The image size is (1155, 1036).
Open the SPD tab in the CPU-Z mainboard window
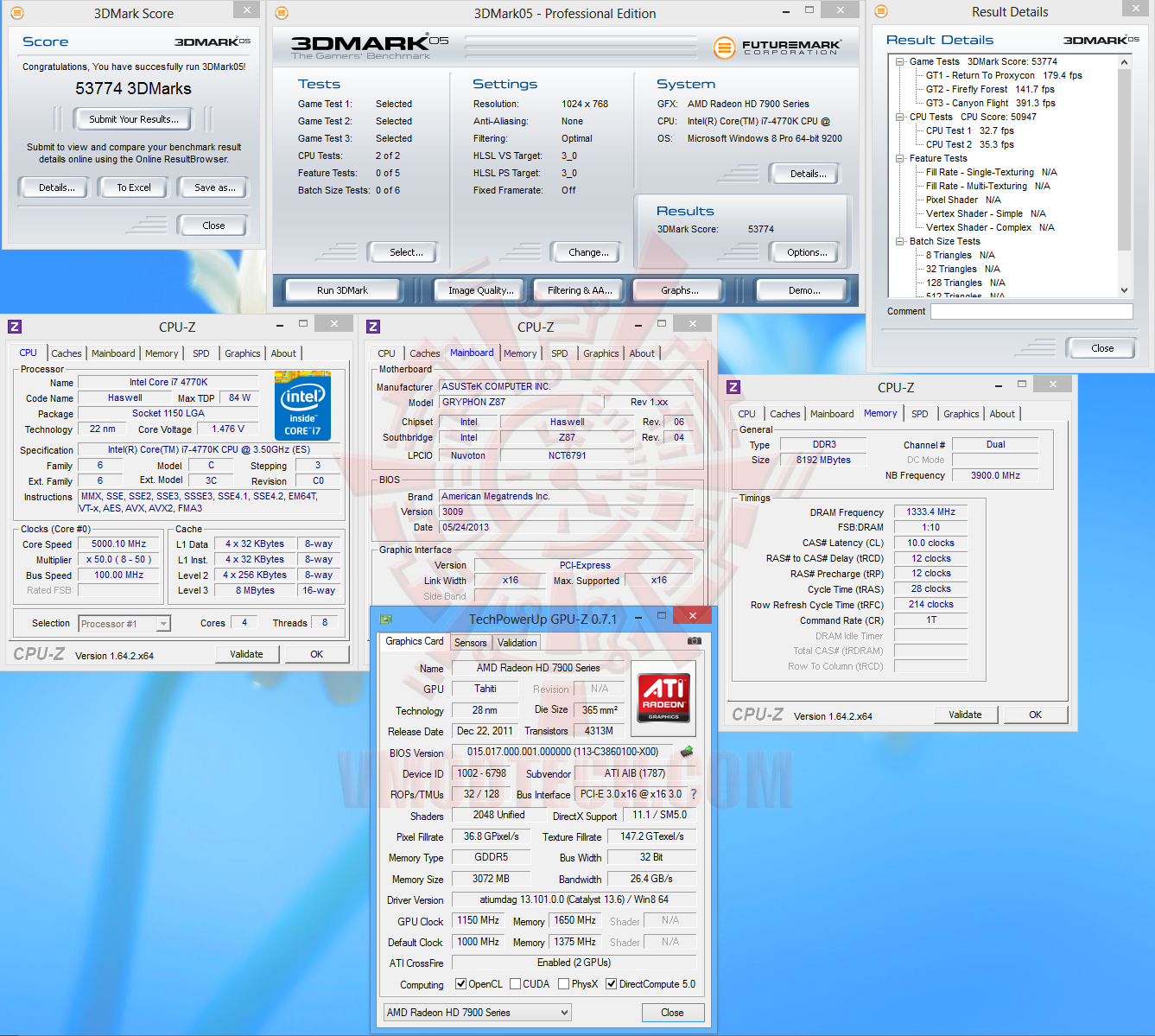click(560, 353)
